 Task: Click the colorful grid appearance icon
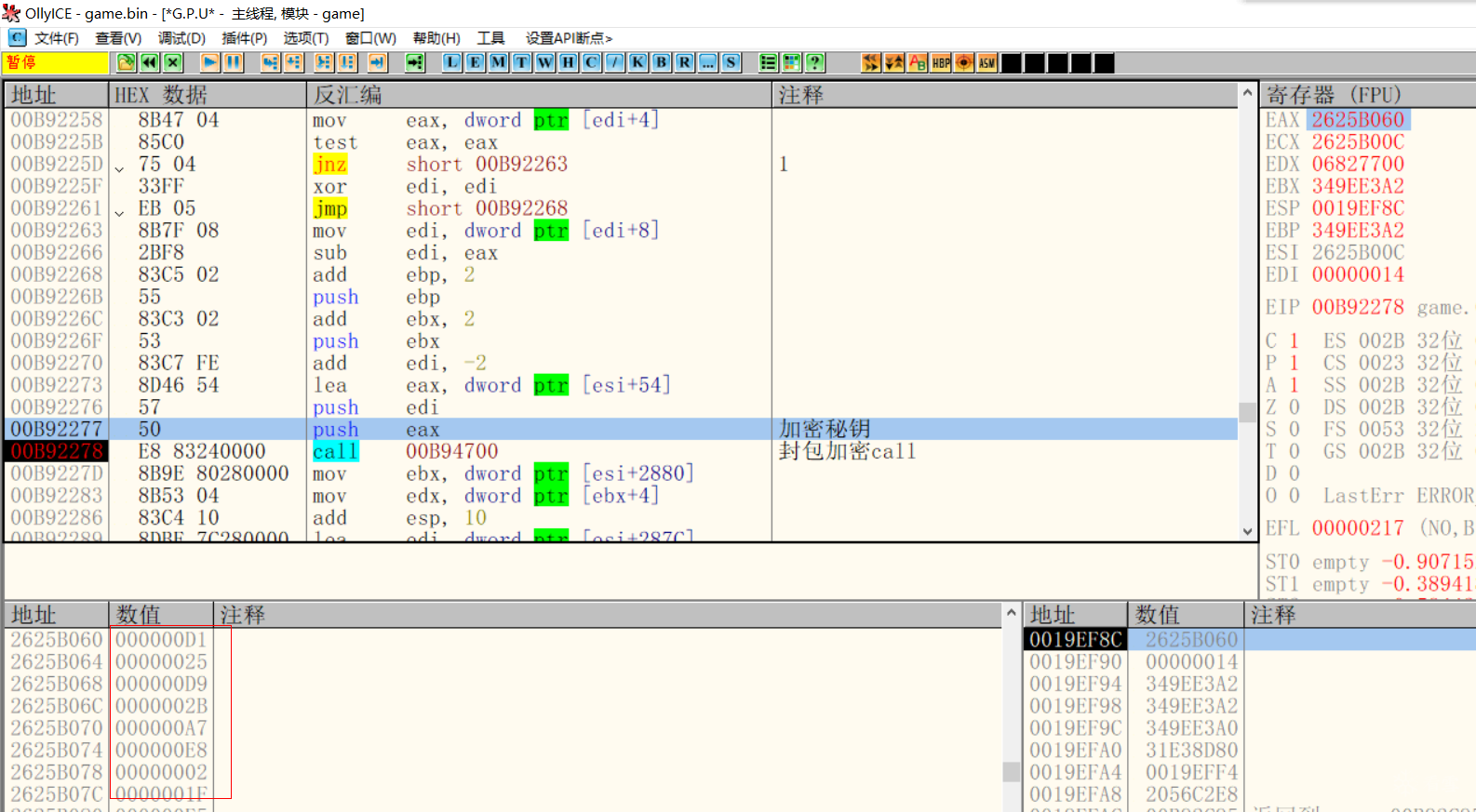pyautogui.click(x=792, y=62)
